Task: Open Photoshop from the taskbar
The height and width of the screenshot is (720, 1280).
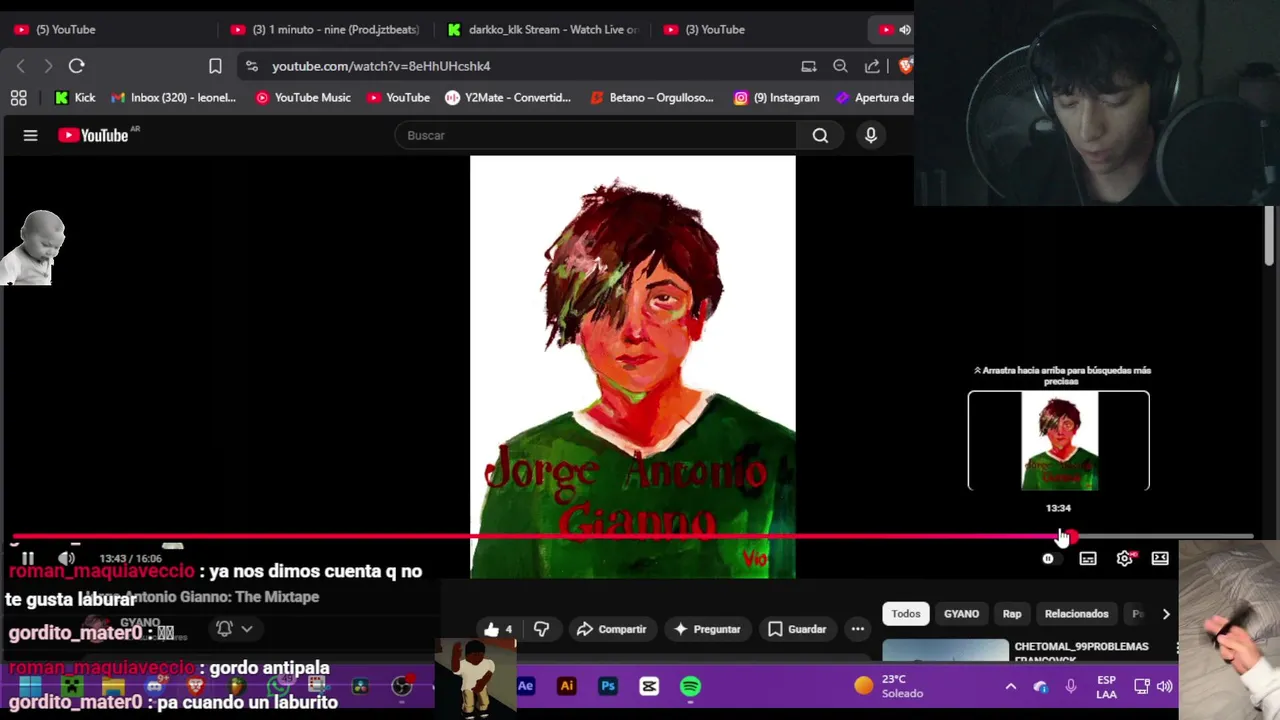Action: coord(608,686)
